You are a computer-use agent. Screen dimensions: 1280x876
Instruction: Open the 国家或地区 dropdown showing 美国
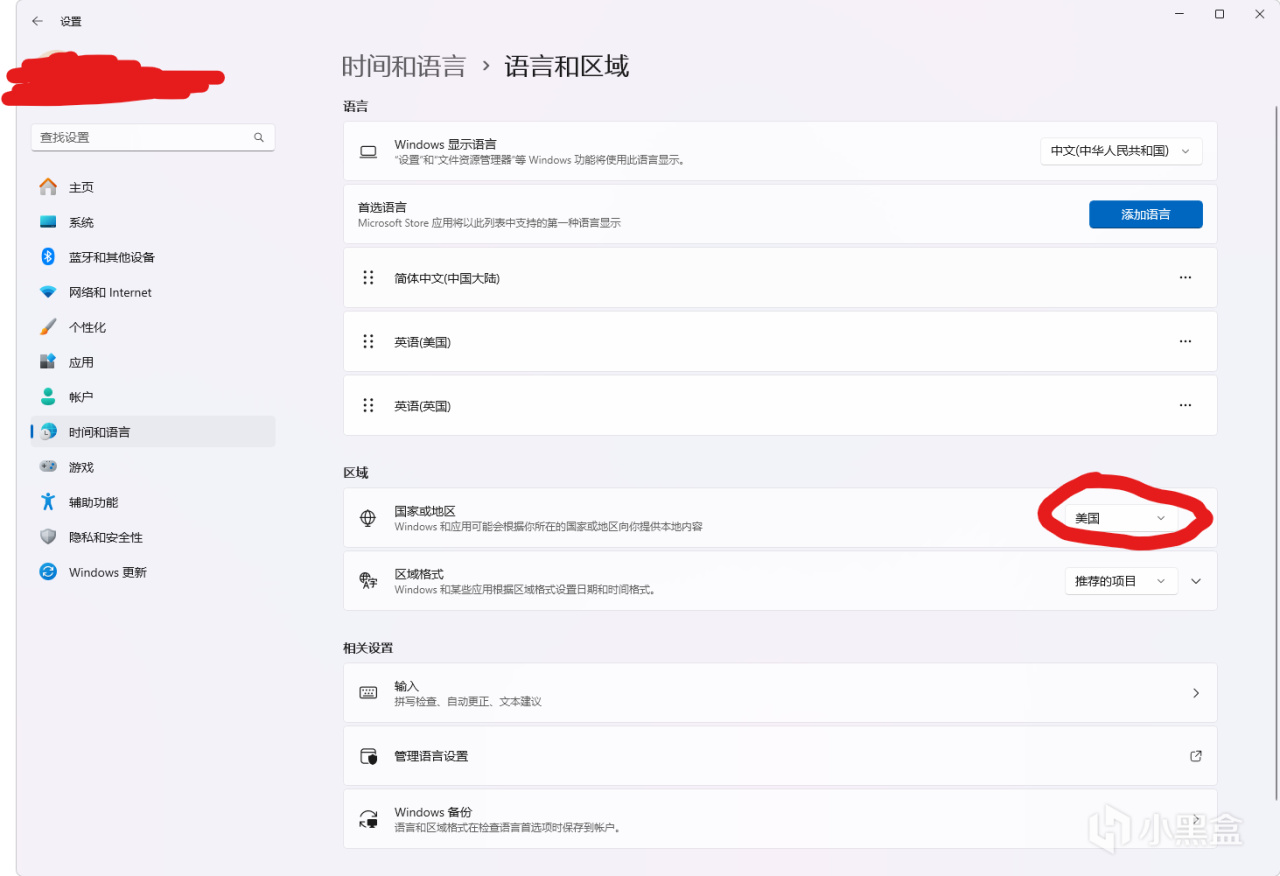click(x=1121, y=518)
